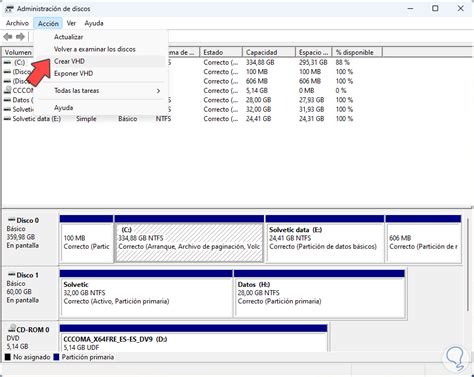The image size is (474, 377).
Task: Sort by the Estado column header
Action: pos(221,52)
